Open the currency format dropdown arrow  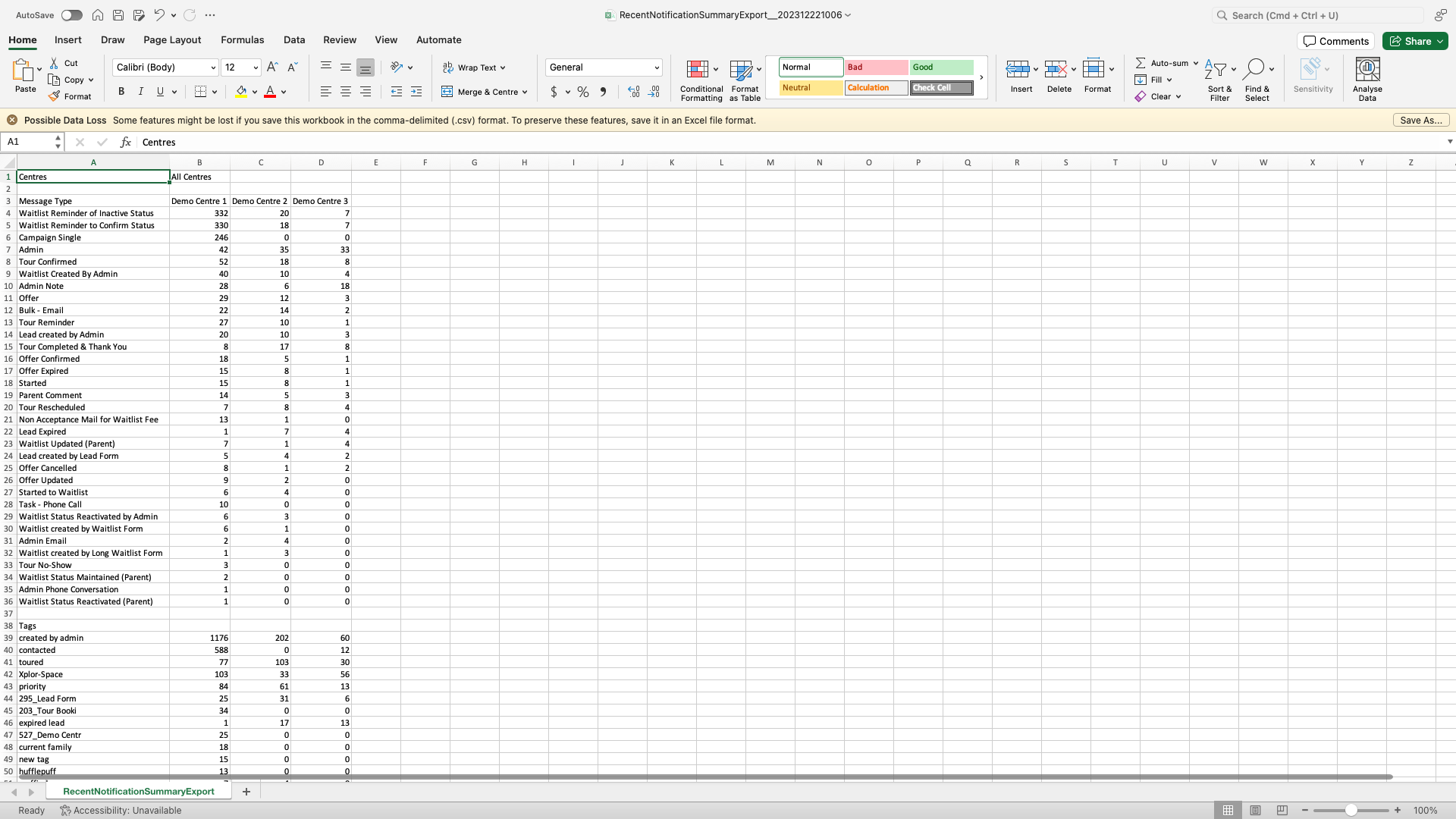point(567,92)
